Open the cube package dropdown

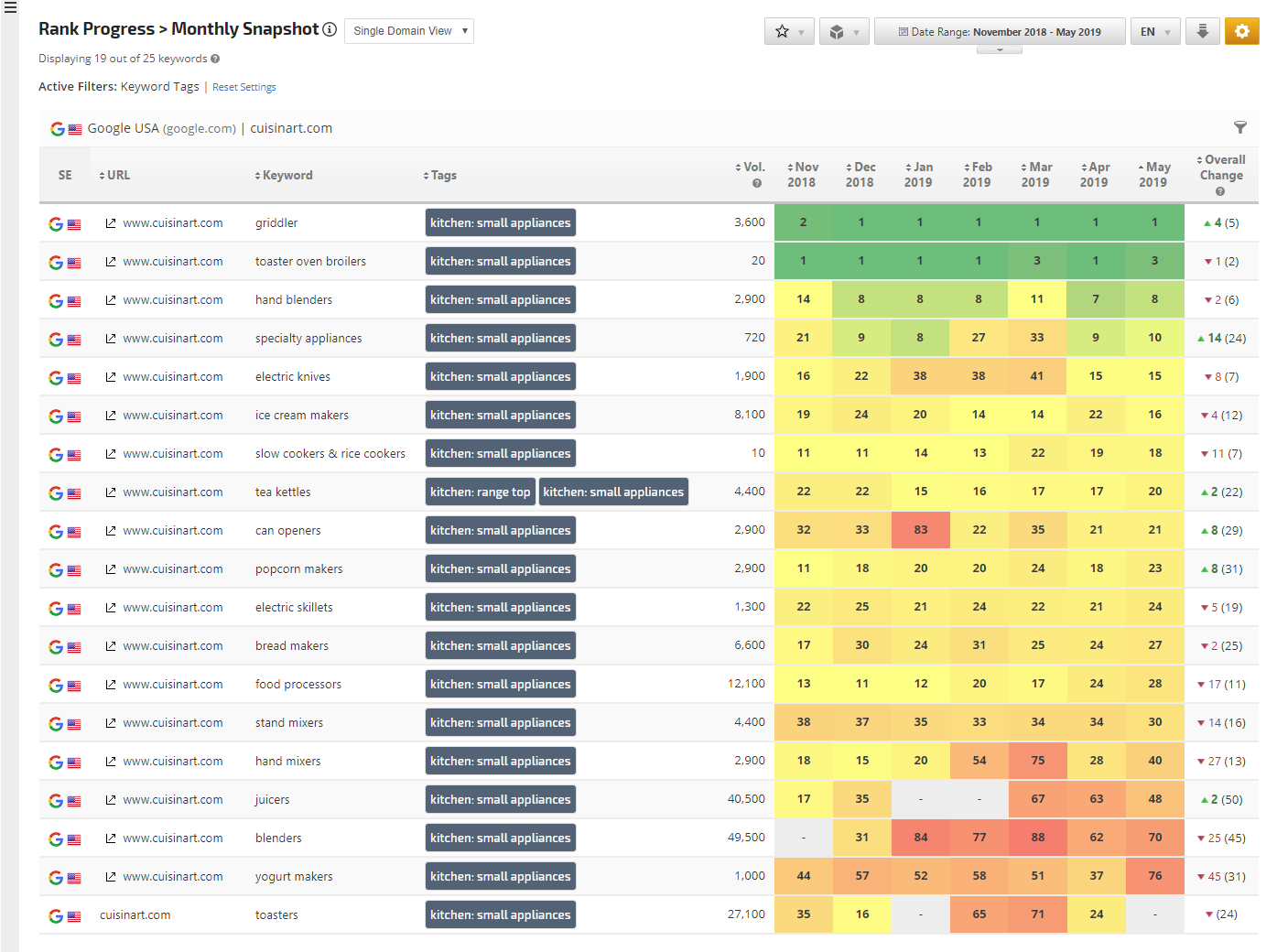click(x=844, y=31)
